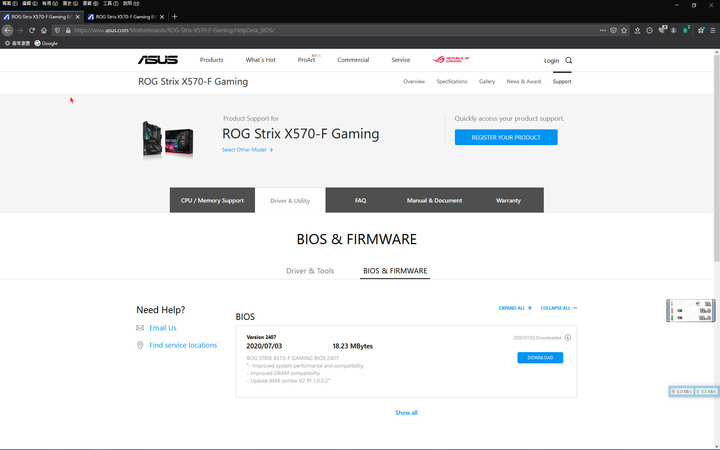Open site search magnifier icon

pos(568,60)
